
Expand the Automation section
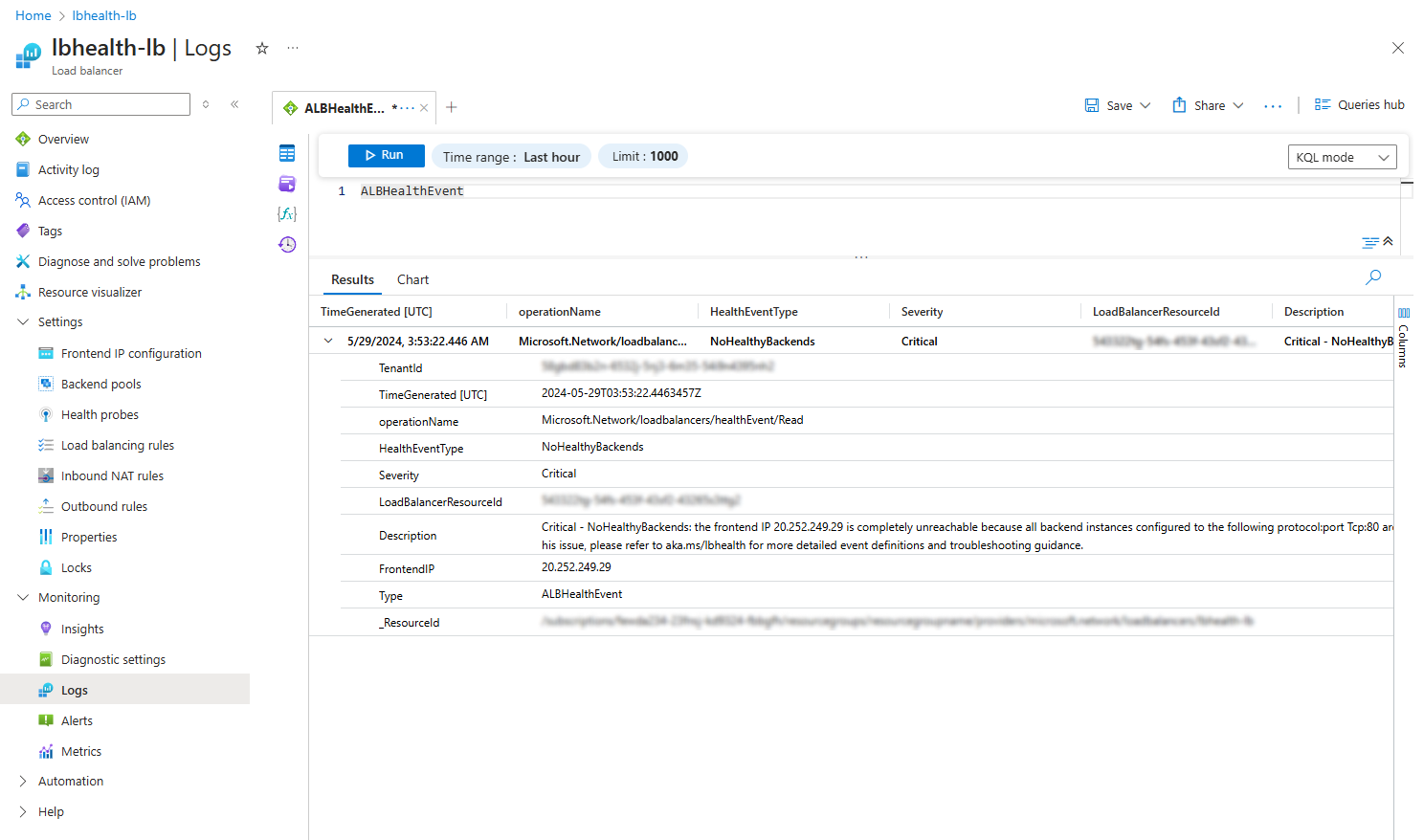point(23,782)
